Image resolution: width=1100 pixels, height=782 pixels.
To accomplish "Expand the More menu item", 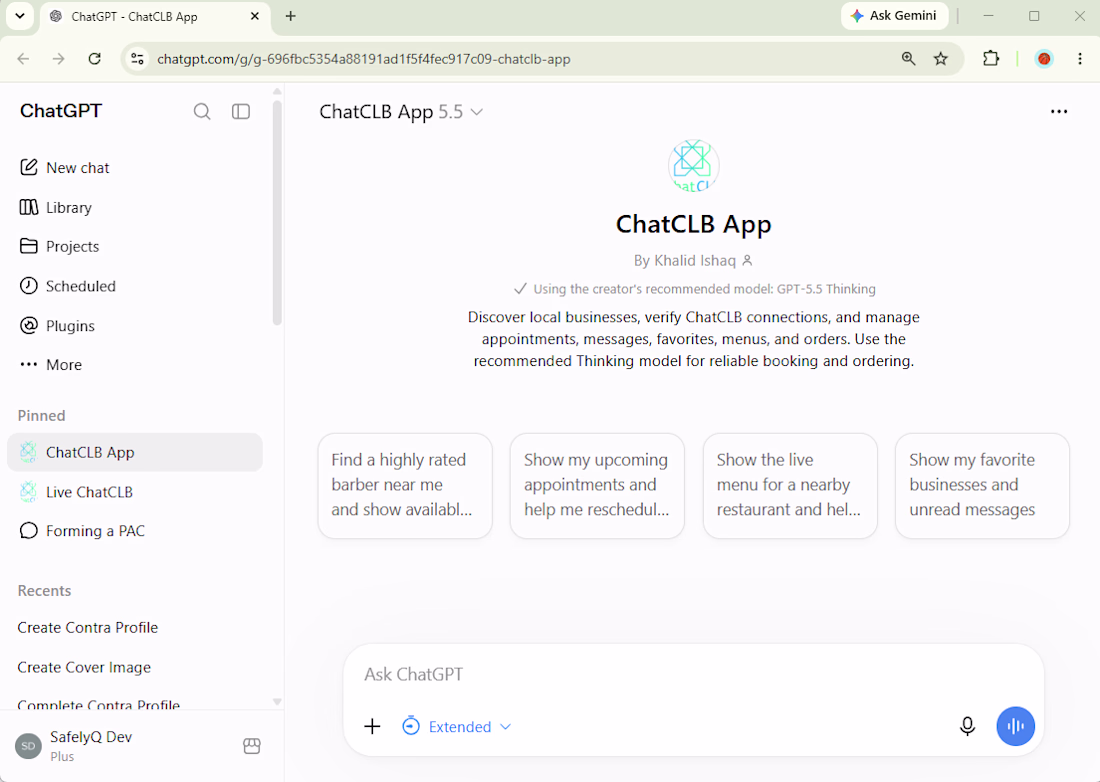I will pyautogui.click(x=135, y=365).
